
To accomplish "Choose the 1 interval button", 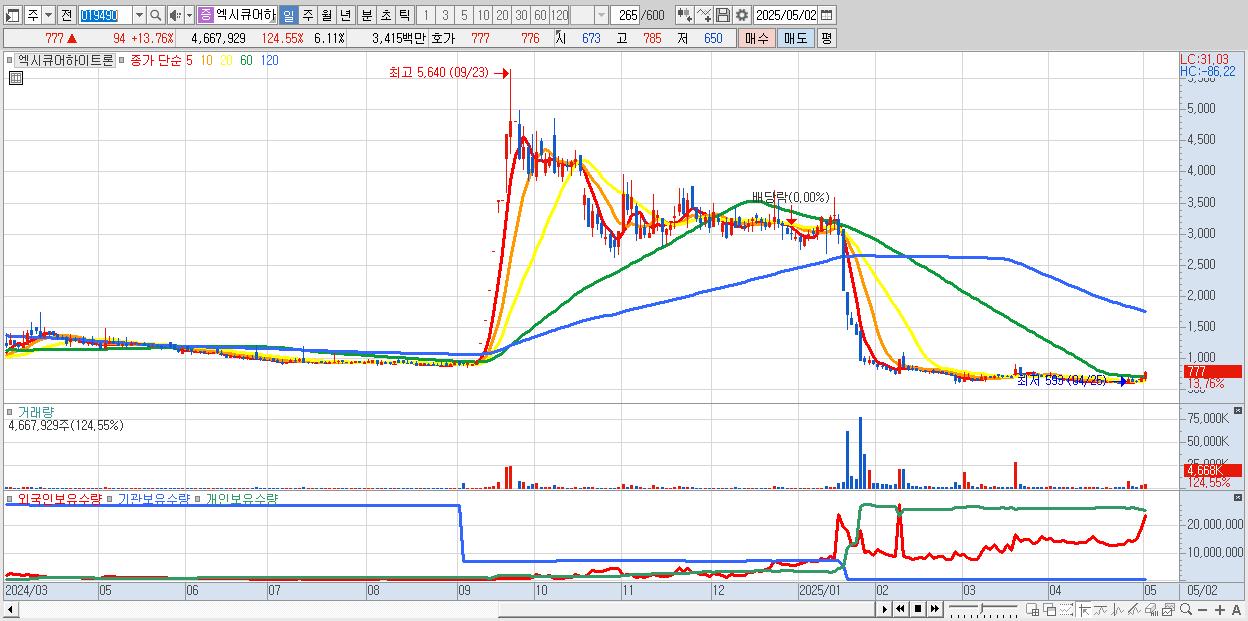I will point(426,15).
